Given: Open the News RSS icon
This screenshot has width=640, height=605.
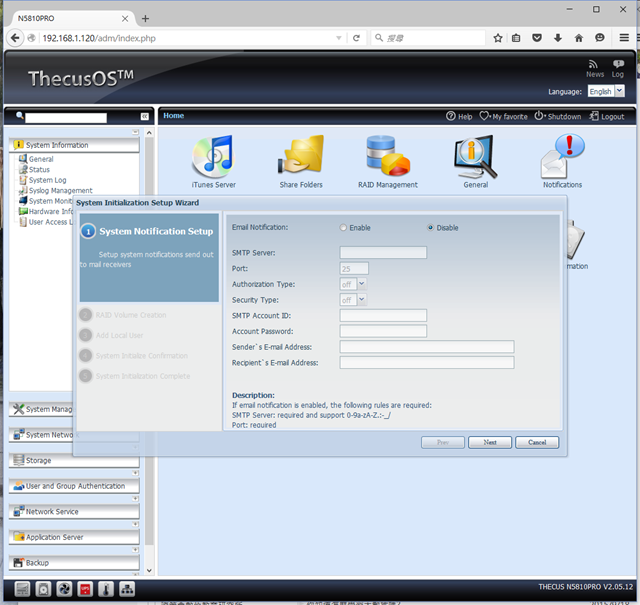Looking at the screenshot, I should pyautogui.click(x=593, y=64).
